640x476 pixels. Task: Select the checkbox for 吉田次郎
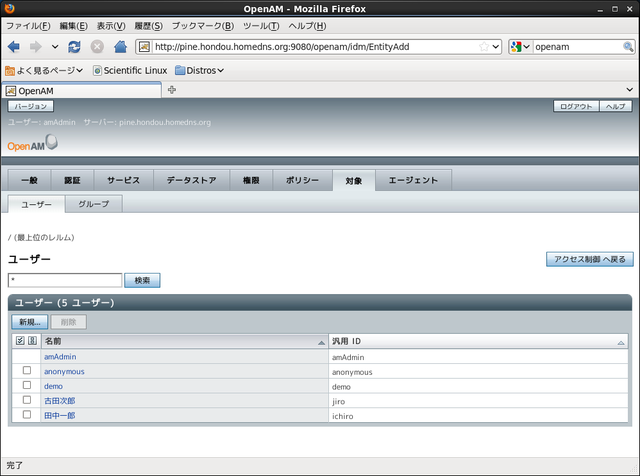[x=27, y=400]
